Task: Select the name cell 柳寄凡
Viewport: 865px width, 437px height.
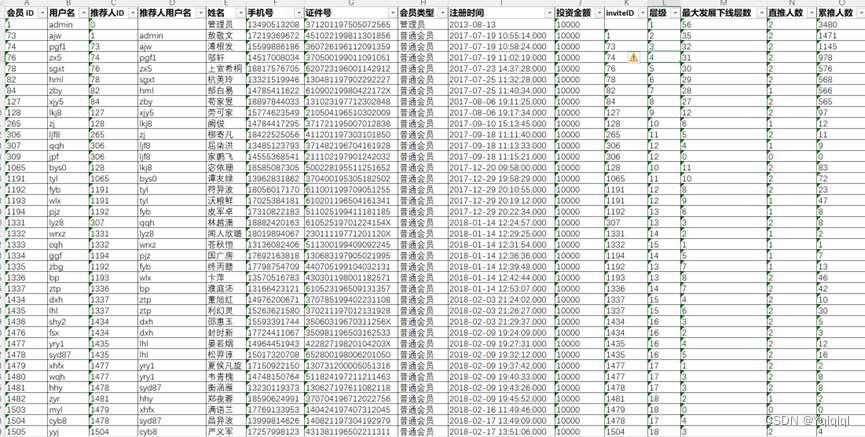Action: (226, 135)
